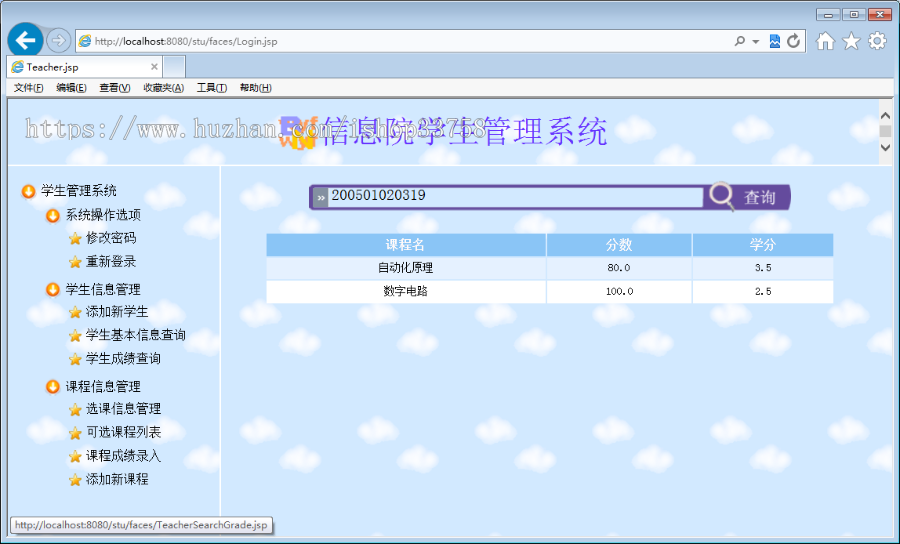This screenshot has width=900, height=544.
Task: Open the 课程成绩录入 link
Action: click(x=123, y=456)
